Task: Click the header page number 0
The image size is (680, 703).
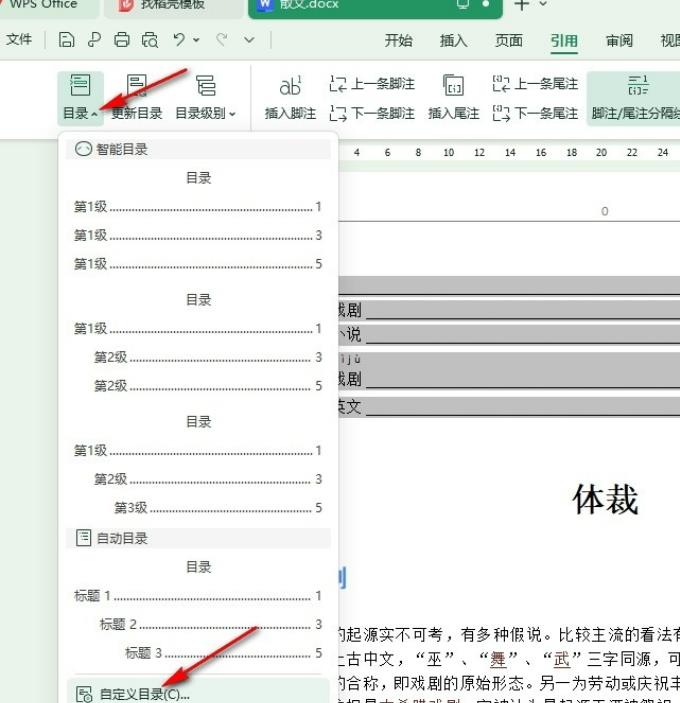Action: tap(604, 211)
